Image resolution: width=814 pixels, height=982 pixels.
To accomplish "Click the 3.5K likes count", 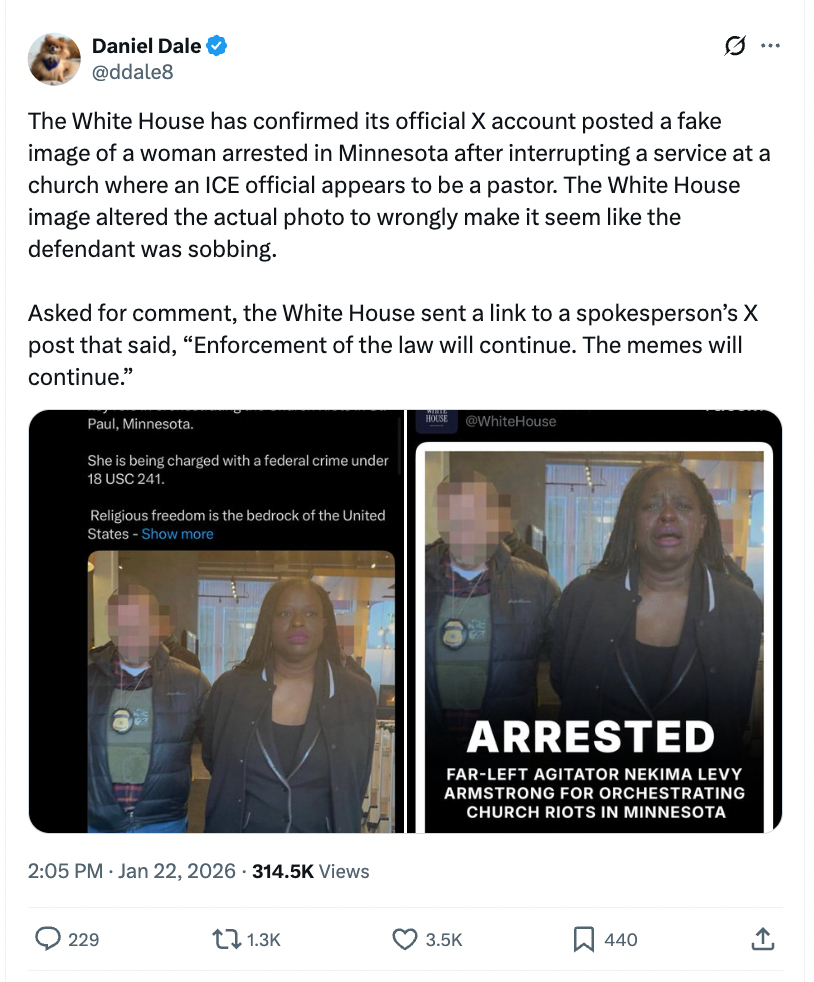I will click(444, 939).
